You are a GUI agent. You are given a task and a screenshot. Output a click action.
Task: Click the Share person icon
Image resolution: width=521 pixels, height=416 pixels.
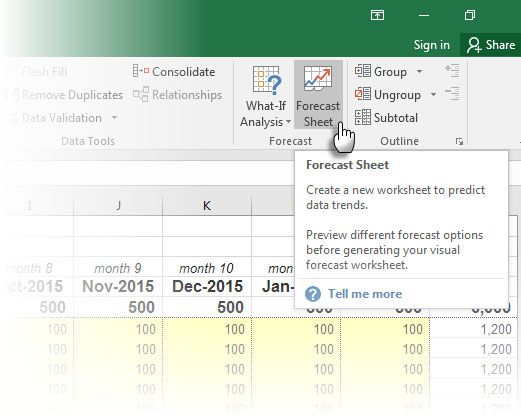pyautogui.click(x=474, y=45)
